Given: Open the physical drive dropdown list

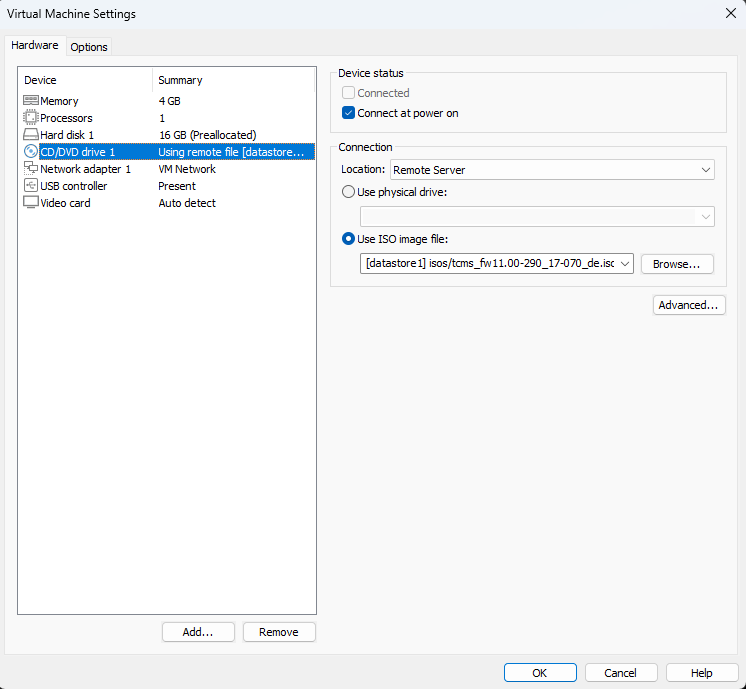Looking at the screenshot, I should pyautogui.click(x=706, y=217).
